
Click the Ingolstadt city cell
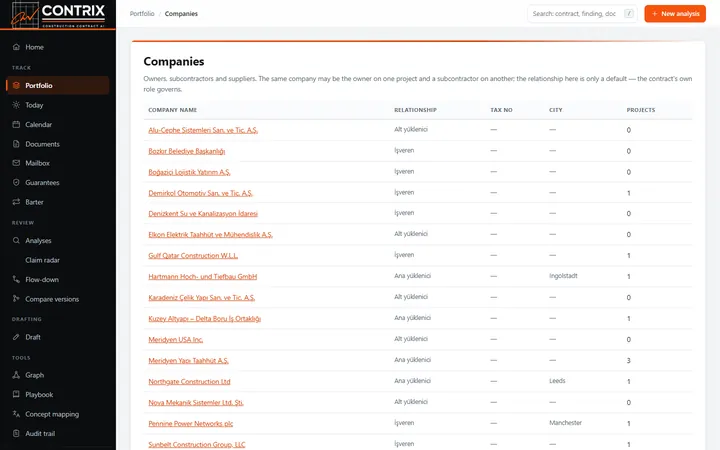(x=563, y=276)
